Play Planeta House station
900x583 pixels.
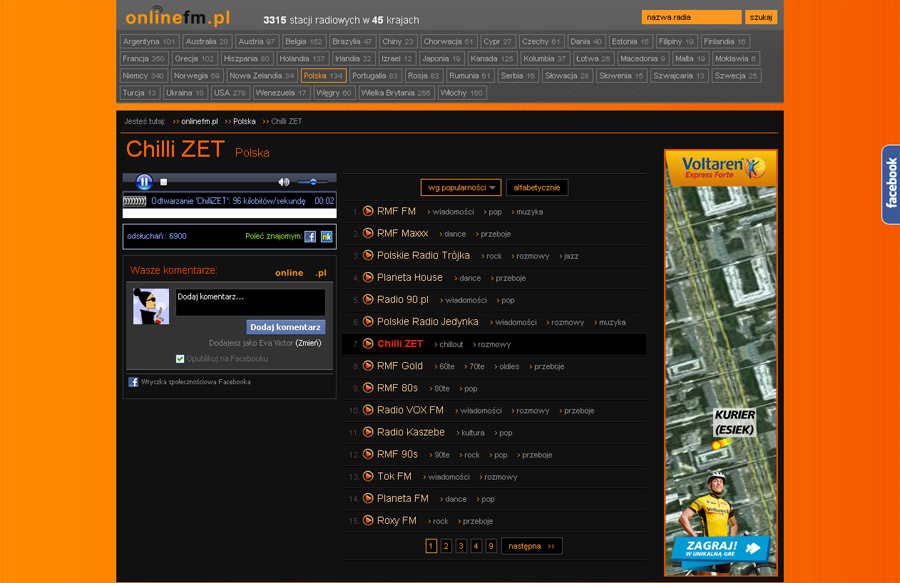click(368, 277)
